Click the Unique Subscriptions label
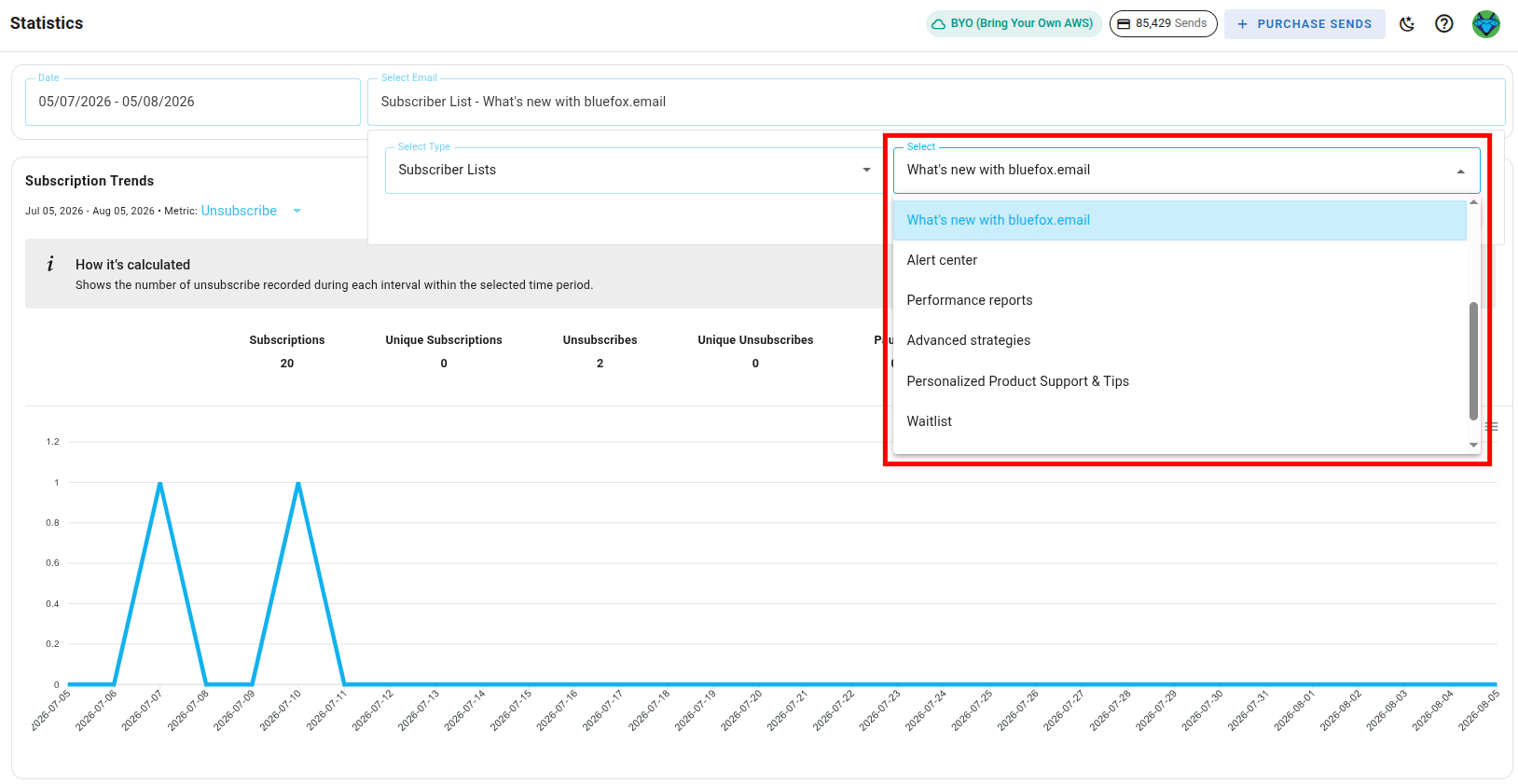Screen dimensions: 1518x784 coord(444,340)
